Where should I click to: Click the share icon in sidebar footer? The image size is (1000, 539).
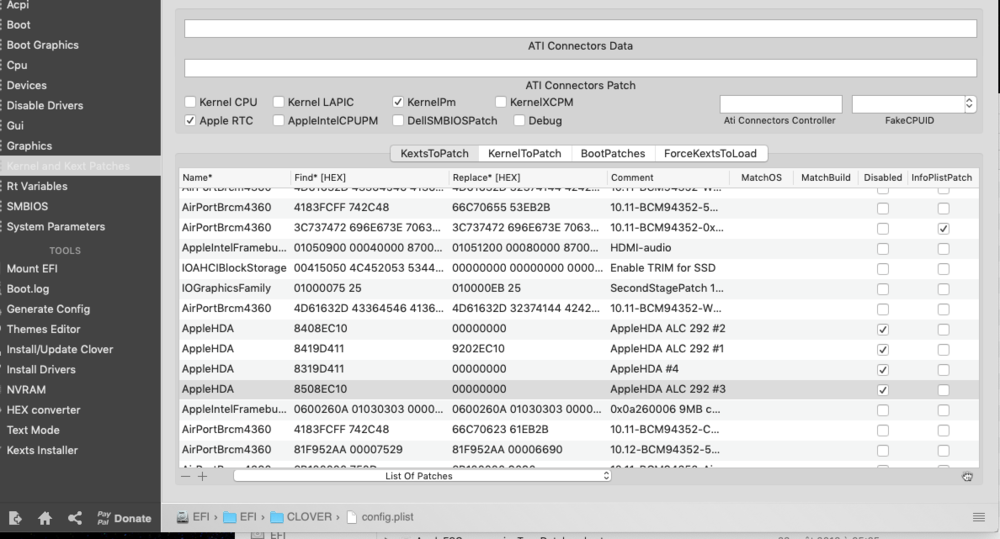coord(75,518)
